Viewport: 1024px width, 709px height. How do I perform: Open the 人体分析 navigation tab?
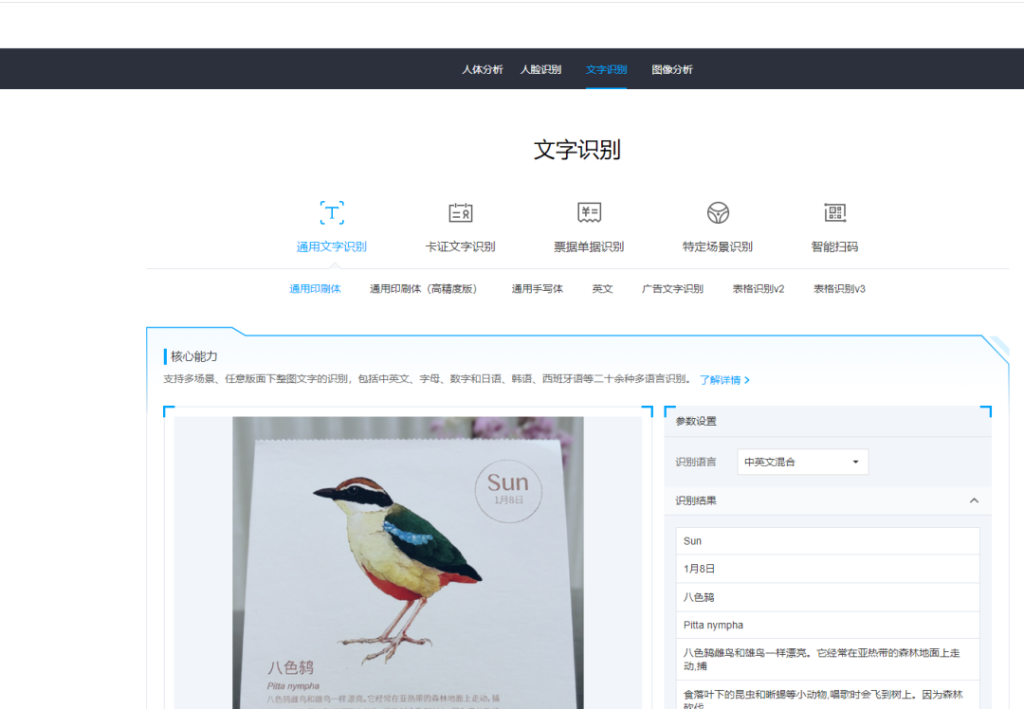(x=482, y=70)
